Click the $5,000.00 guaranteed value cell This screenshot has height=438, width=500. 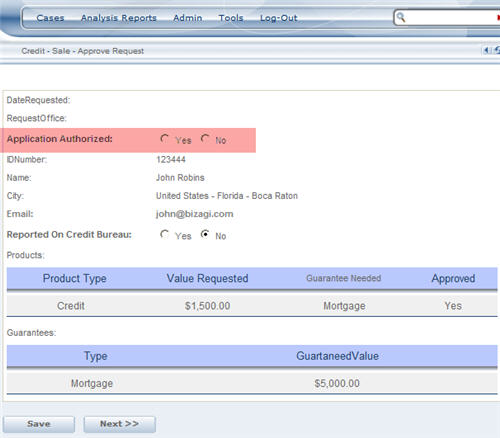[x=337, y=383]
